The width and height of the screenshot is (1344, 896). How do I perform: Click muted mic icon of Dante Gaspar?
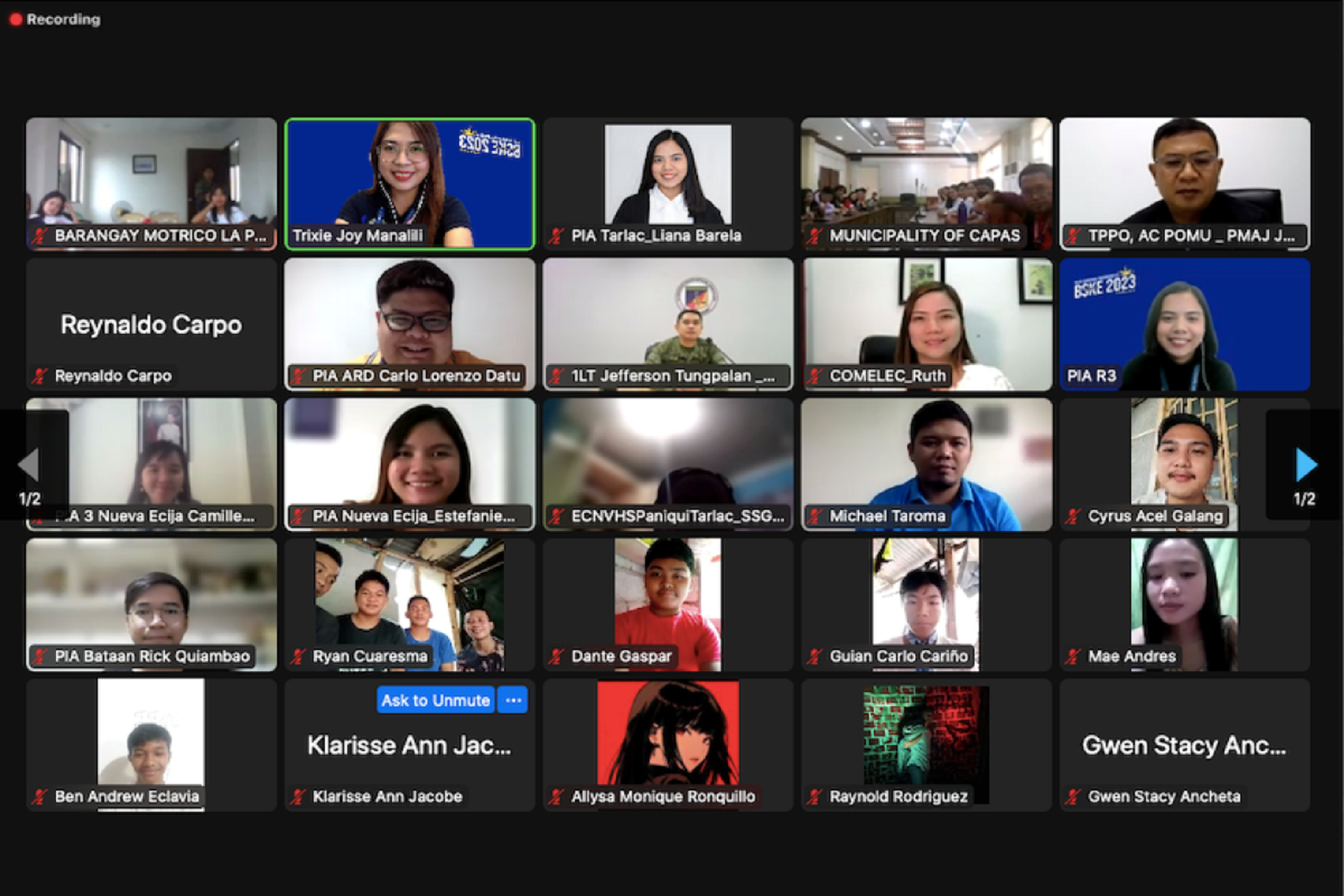point(556,657)
